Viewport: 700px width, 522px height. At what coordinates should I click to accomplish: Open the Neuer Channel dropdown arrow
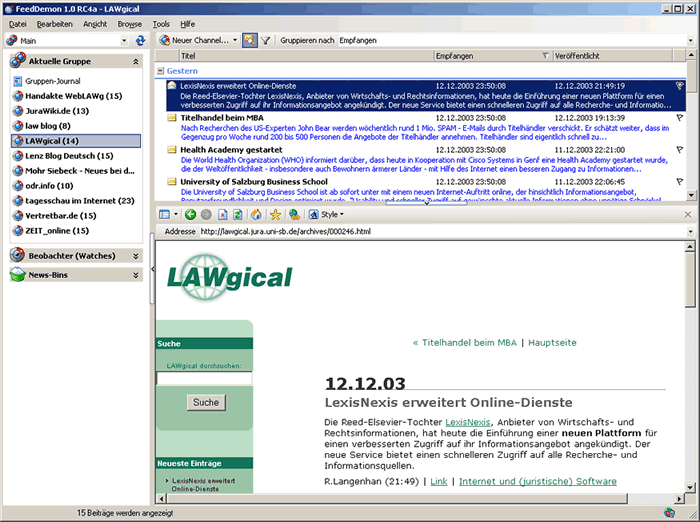point(232,40)
